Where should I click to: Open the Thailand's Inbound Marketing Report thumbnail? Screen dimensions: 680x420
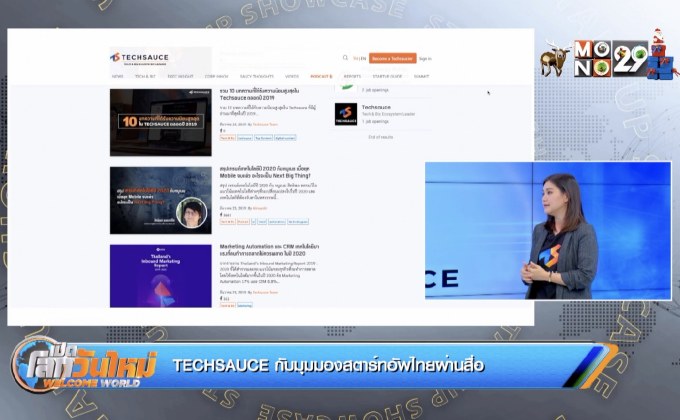coord(160,276)
